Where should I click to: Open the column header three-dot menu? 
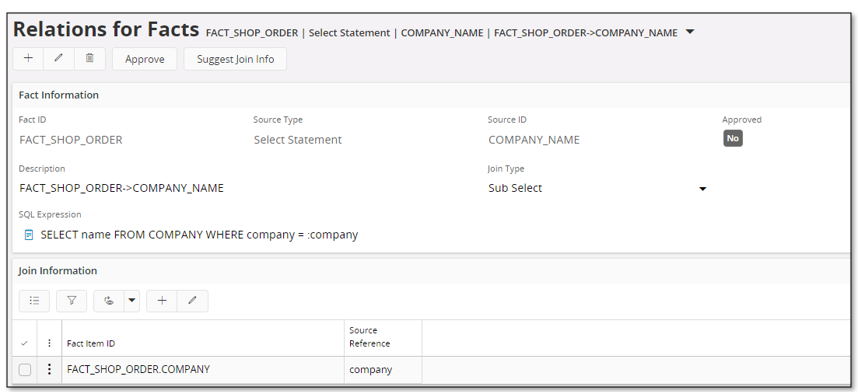pyautogui.click(x=49, y=343)
